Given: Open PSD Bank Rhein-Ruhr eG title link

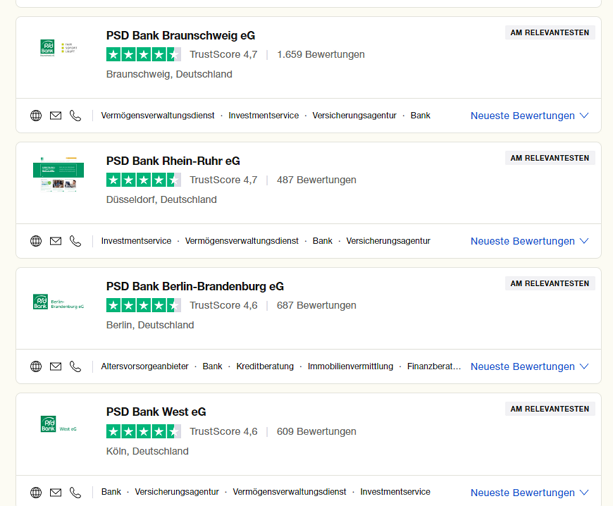Looking at the screenshot, I should 173,161.
